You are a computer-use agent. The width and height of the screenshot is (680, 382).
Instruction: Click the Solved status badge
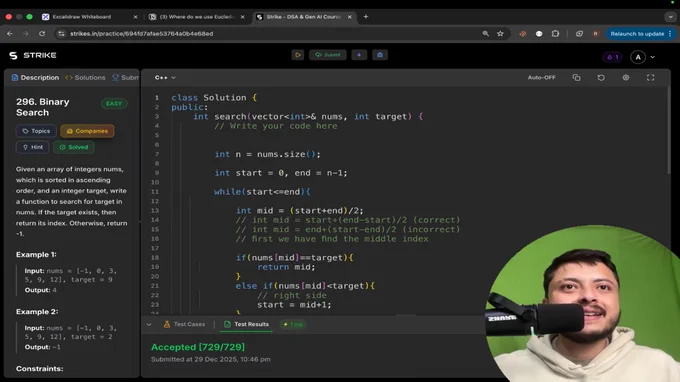[x=74, y=147]
